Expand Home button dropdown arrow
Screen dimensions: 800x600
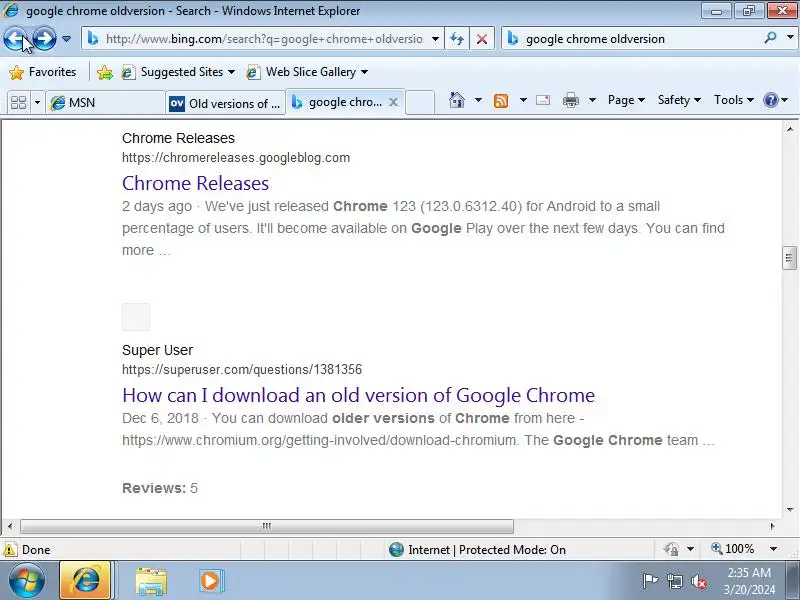tap(479, 100)
